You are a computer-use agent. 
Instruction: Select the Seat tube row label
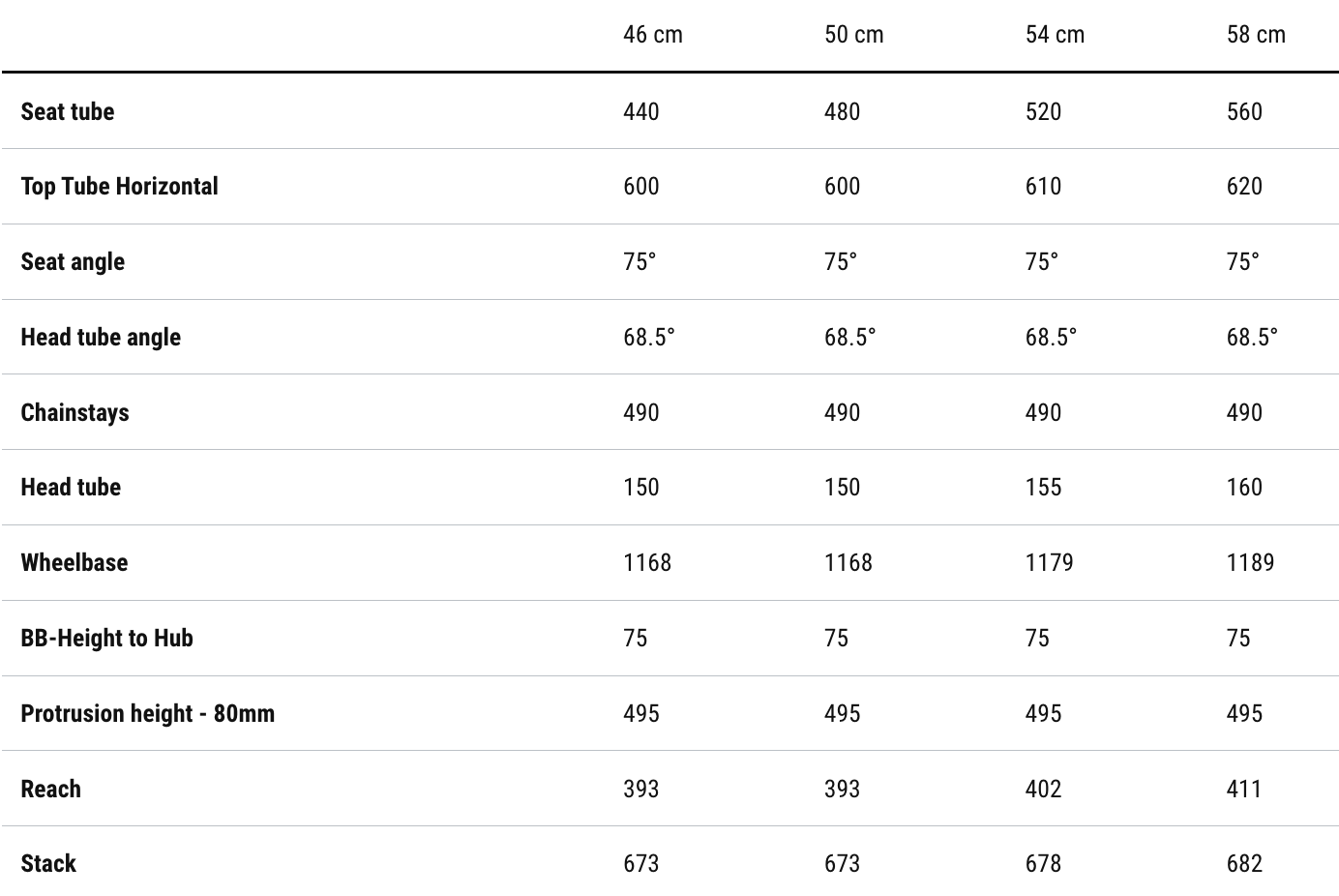pos(68,111)
